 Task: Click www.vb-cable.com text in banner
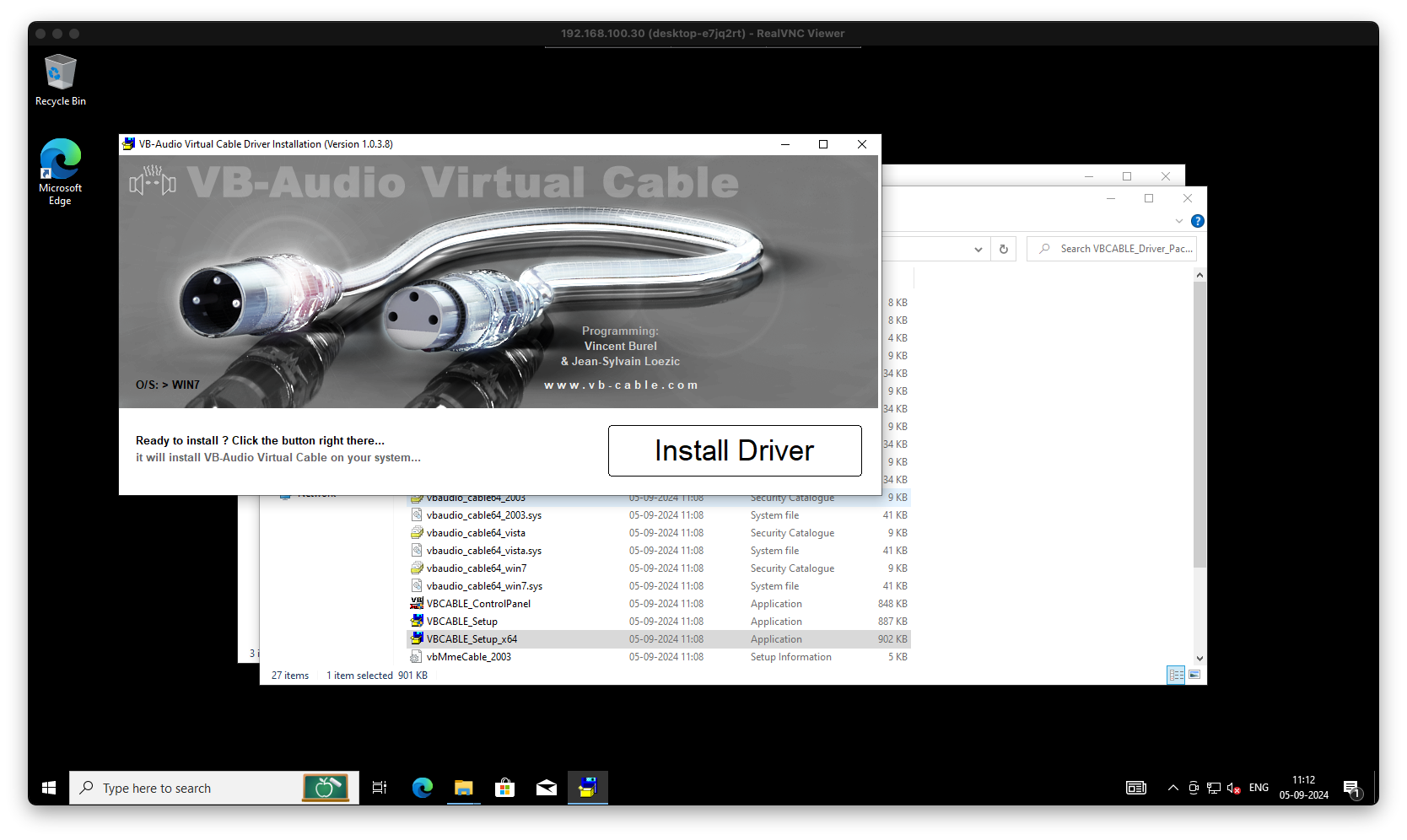coord(621,385)
